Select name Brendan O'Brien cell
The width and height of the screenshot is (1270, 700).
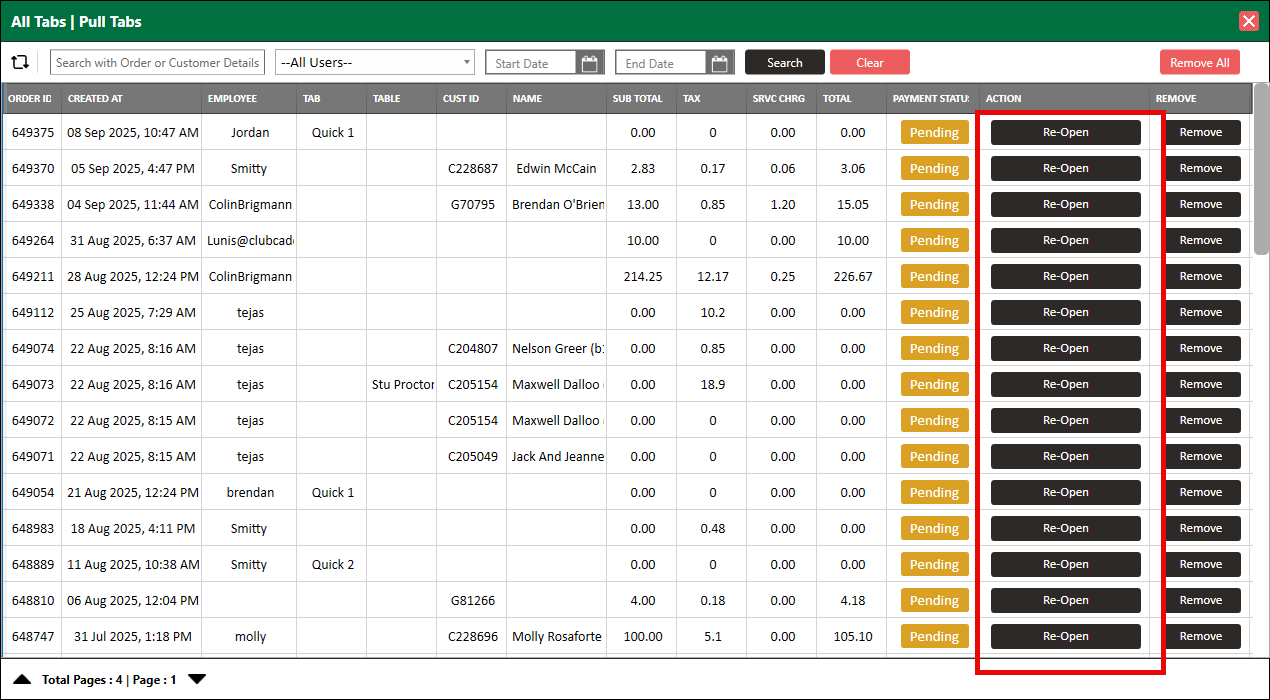point(557,204)
